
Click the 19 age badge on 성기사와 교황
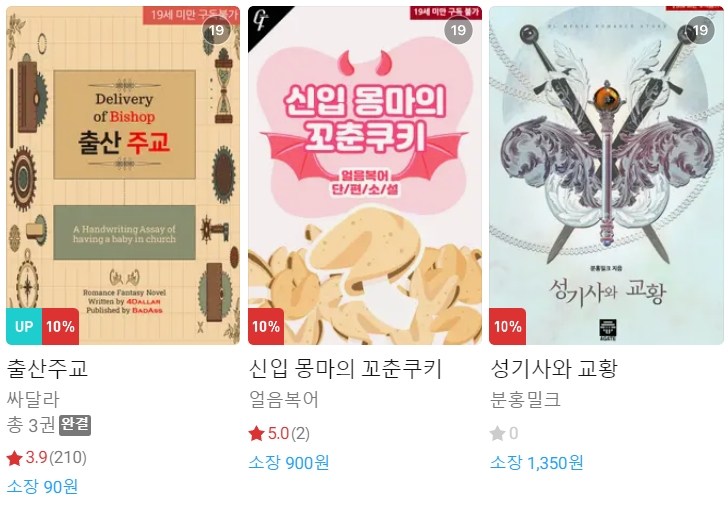click(x=700, y=31)
